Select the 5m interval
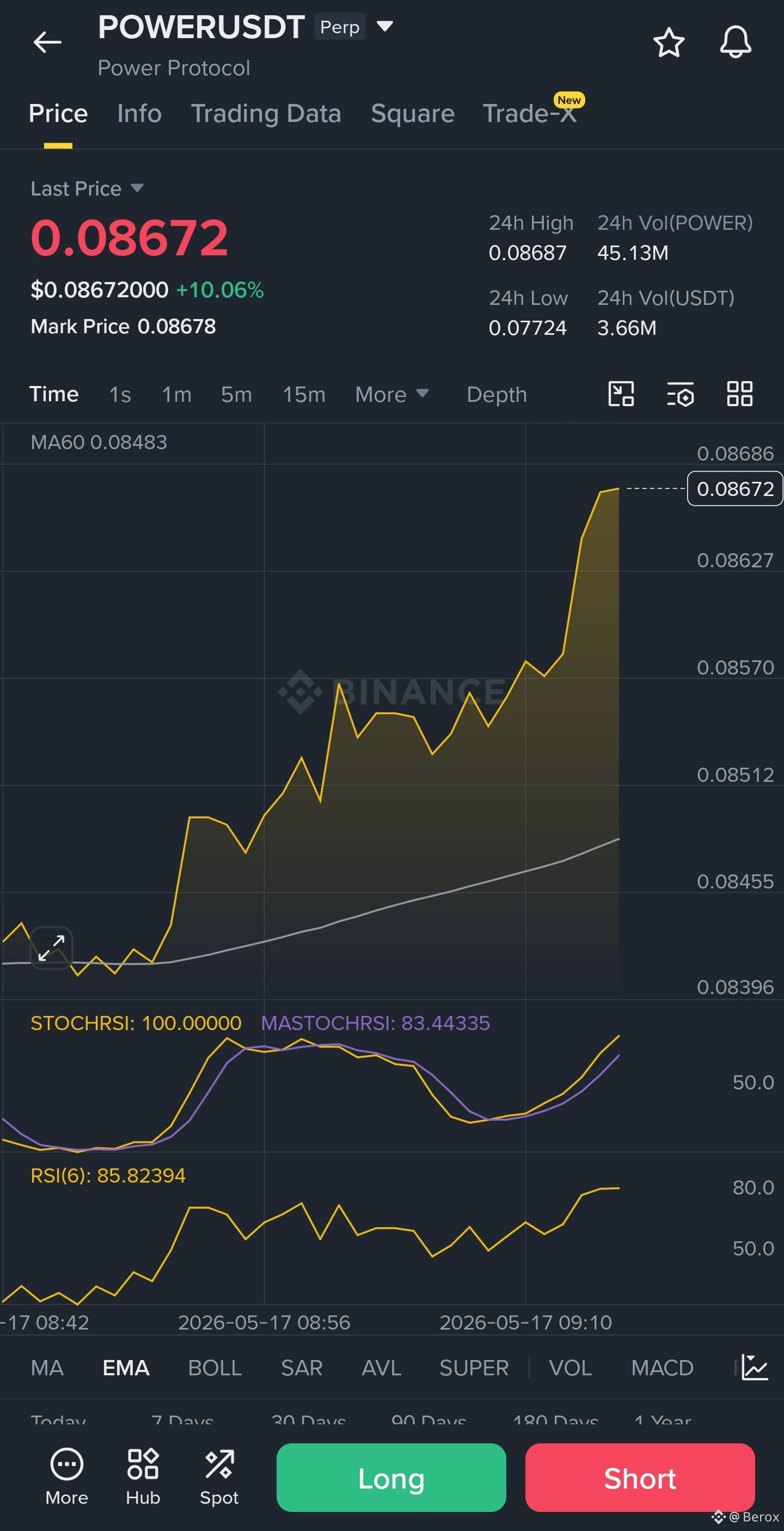The height and width of the screenshot is (1531, 784). [x=237, y=394]
